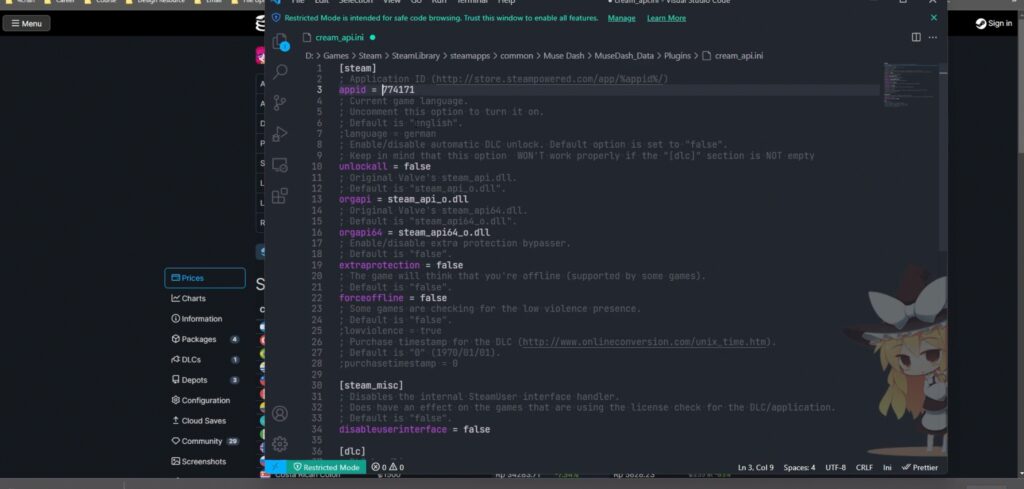The width and height of the screenshot is (1024, 489).
Task: Select DLCs in the SteamDB sidebar
Action: point(205,360)
